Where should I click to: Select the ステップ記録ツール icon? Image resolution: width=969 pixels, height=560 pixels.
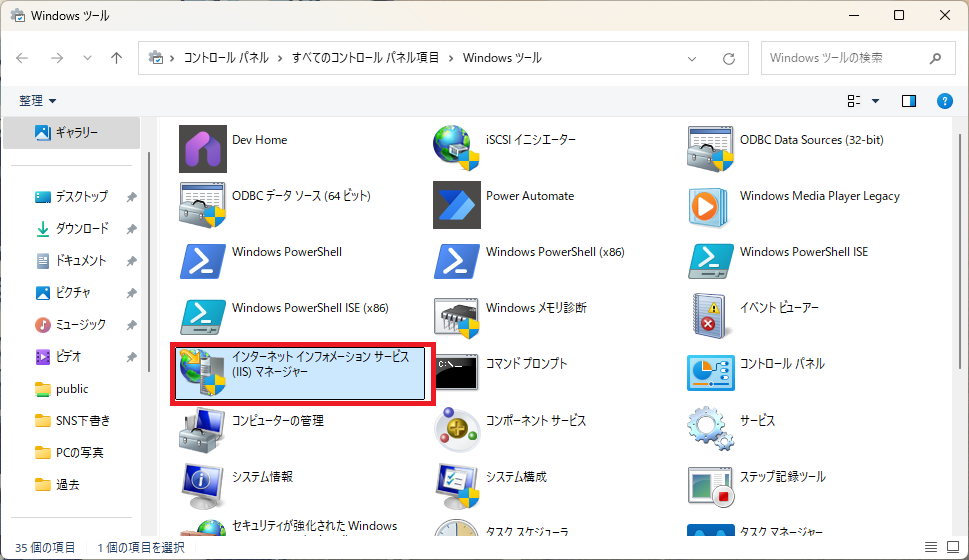(711, 486)
